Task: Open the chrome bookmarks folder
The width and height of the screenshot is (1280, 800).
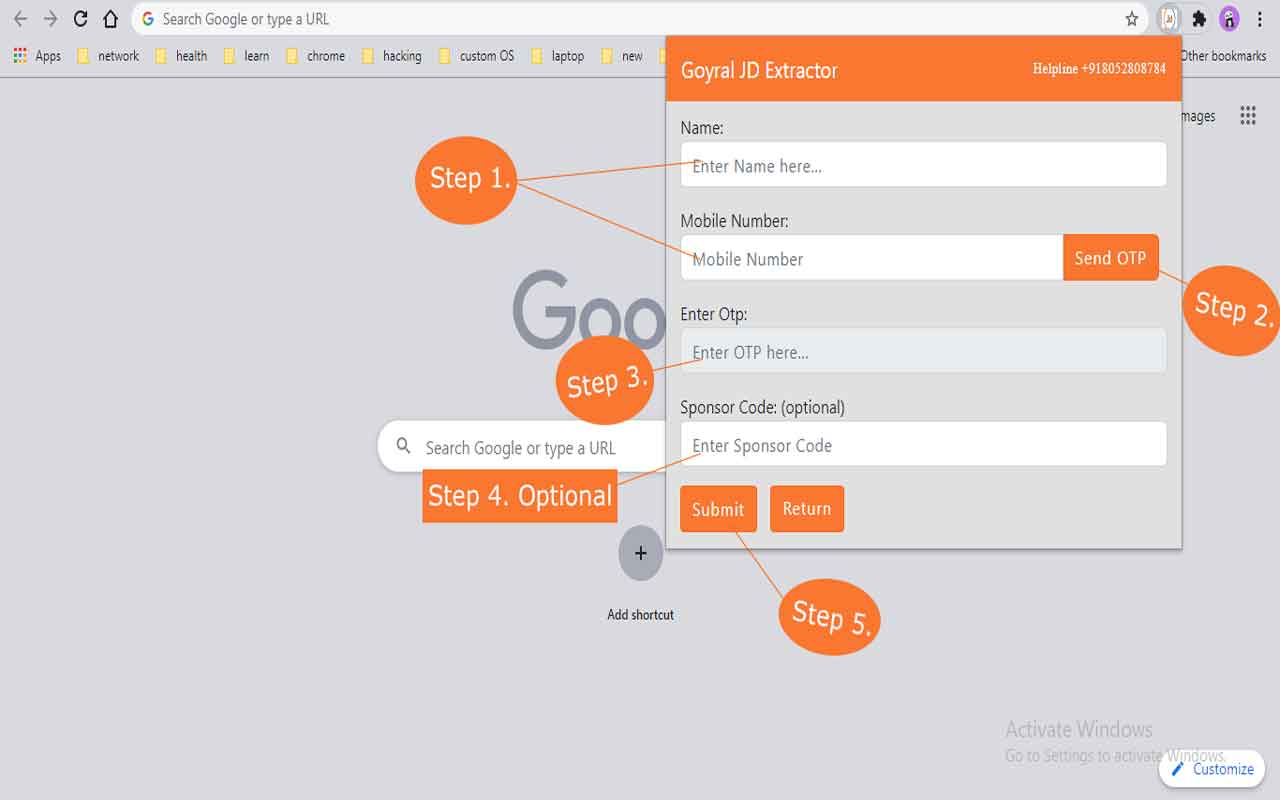Action: click(315, 56)
